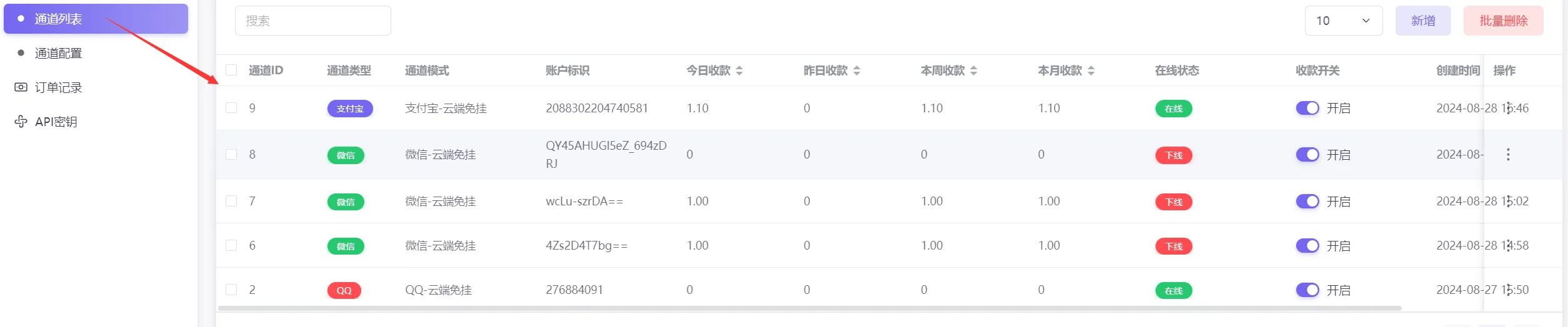Click the 下线 status badge on channel 6

point(1173,246)
